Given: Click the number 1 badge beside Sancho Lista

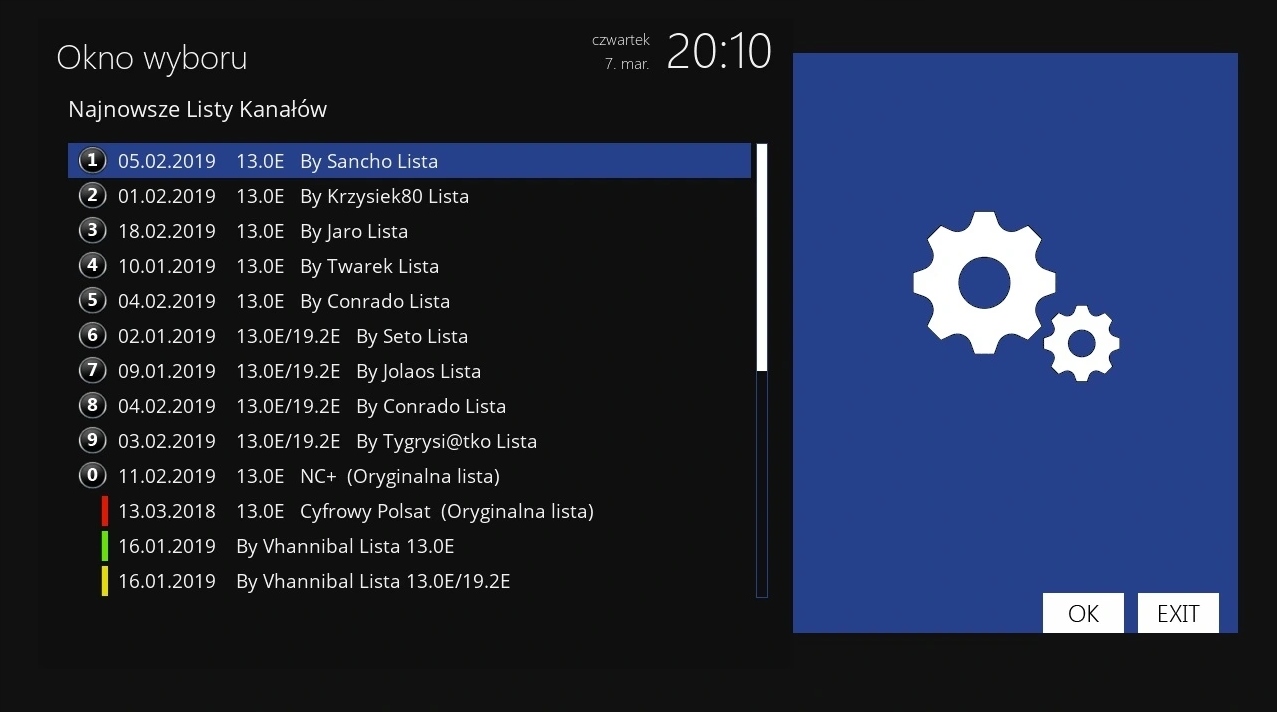Looking at the screenshot, I should (92, 160).
